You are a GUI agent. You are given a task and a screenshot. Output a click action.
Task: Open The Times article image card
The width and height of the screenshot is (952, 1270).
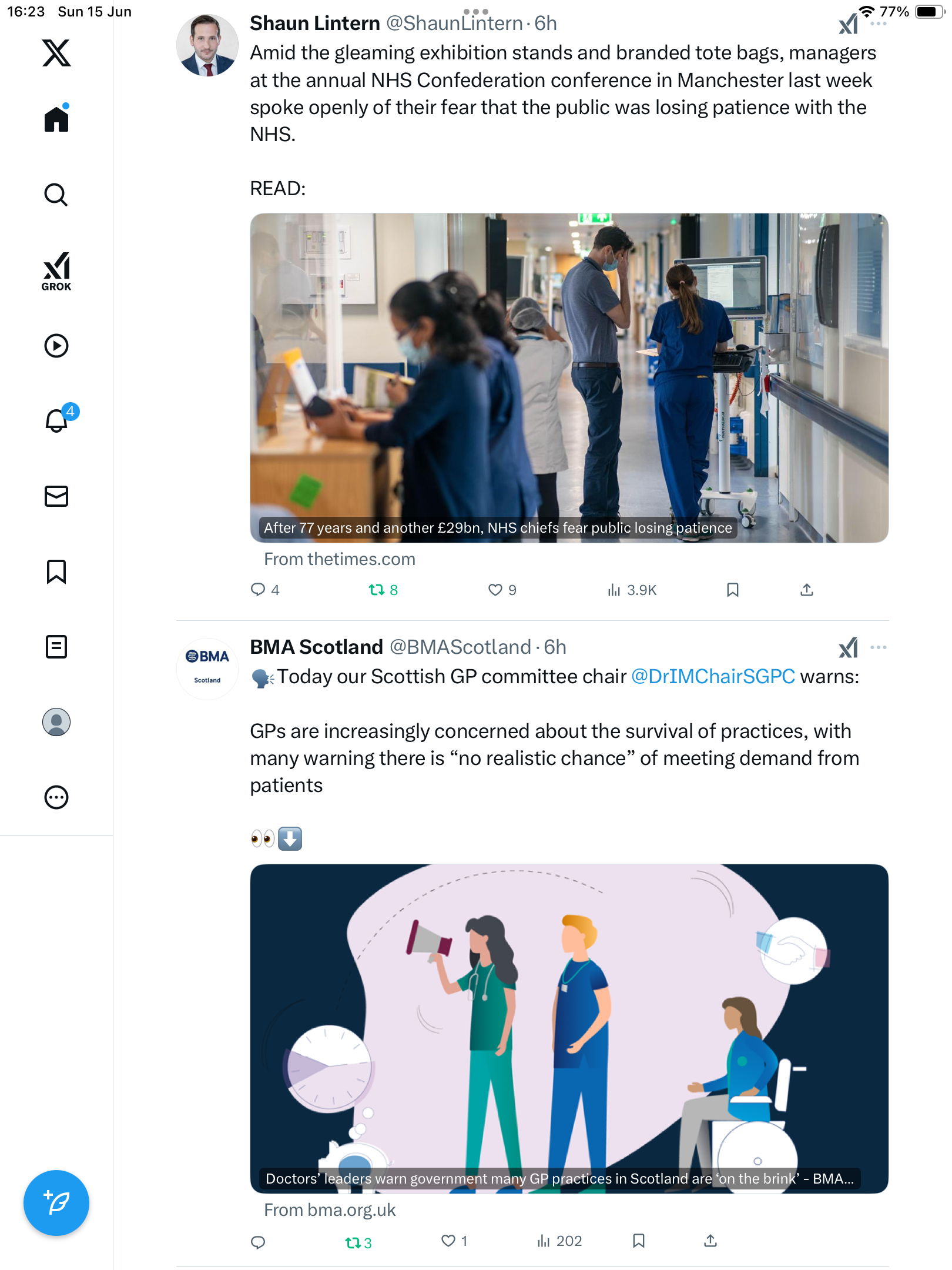pyautogui.click(x=569, y=377)
